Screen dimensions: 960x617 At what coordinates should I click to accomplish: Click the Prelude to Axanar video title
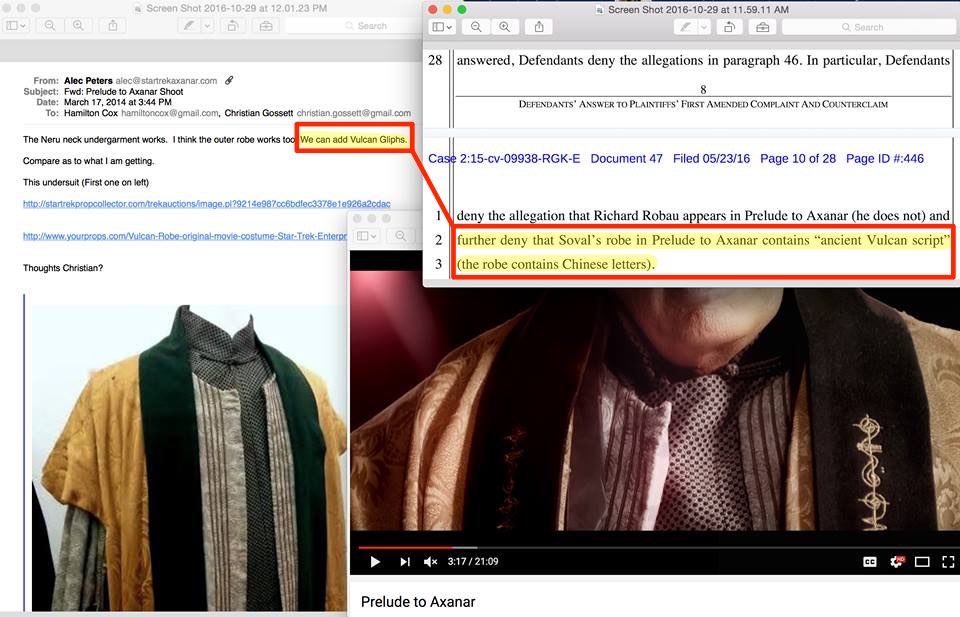418,602
